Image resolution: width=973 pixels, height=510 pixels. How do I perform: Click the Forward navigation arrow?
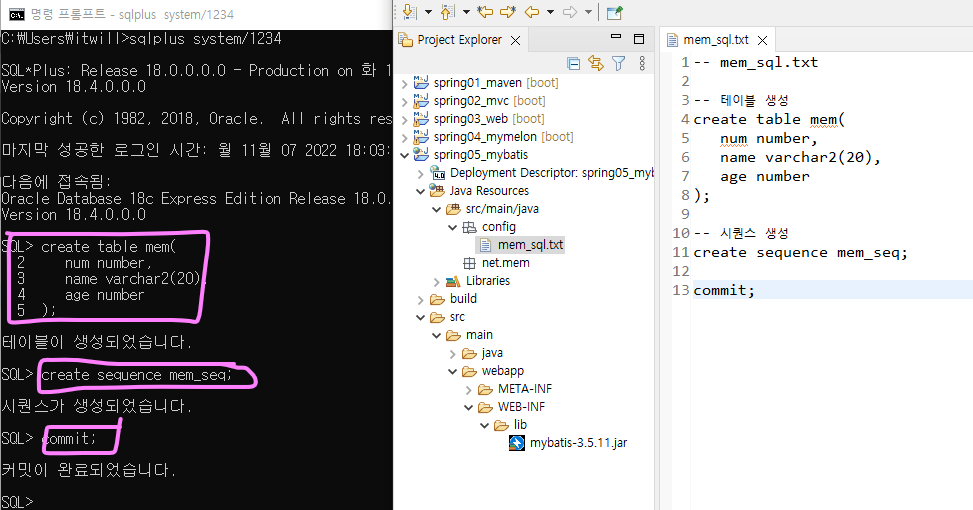click(x=570, y=12)
